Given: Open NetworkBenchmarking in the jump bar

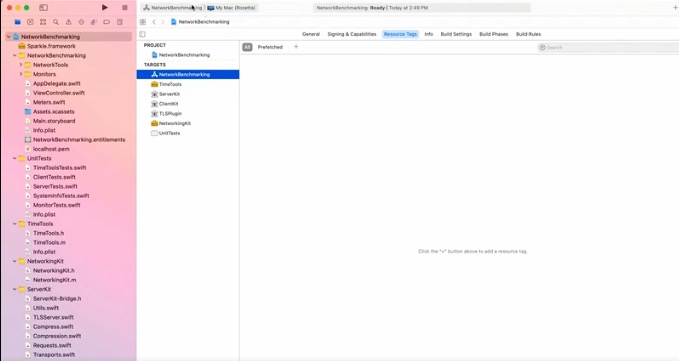Looking at the screenshot, I should pos(200,22).
